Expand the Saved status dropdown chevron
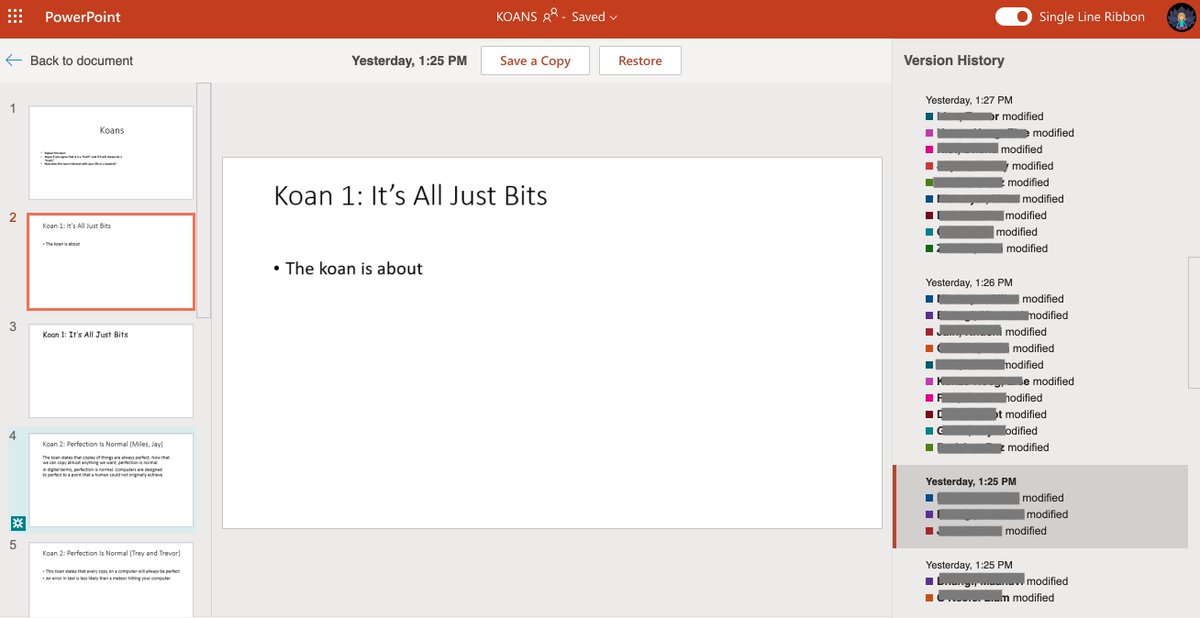Image resolution: width=1200 pixels, height=618 pixels. [613, 18]
